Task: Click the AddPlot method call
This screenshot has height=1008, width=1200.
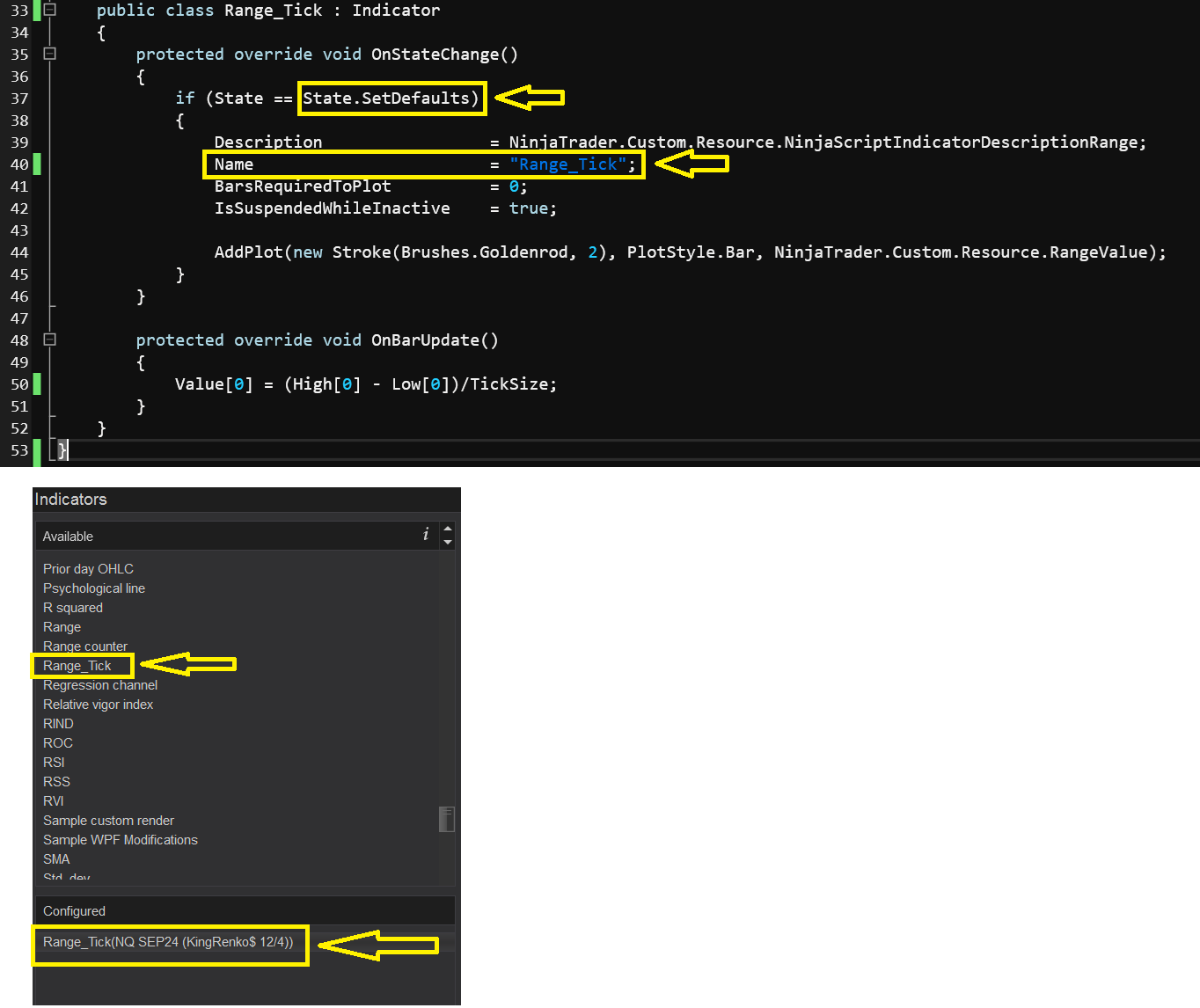Action: point(249,252)
